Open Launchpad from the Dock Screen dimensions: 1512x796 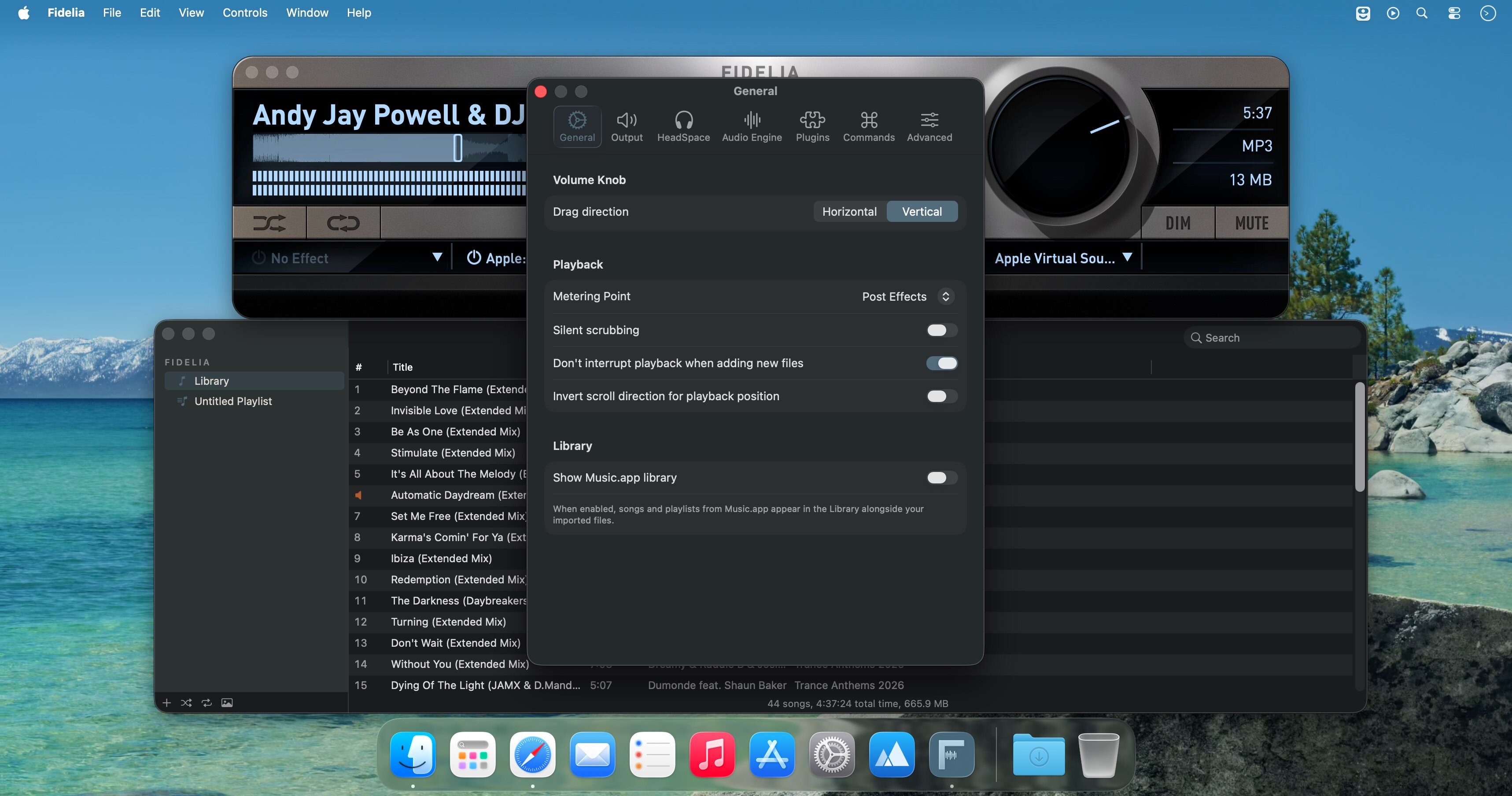pos(472,754)
